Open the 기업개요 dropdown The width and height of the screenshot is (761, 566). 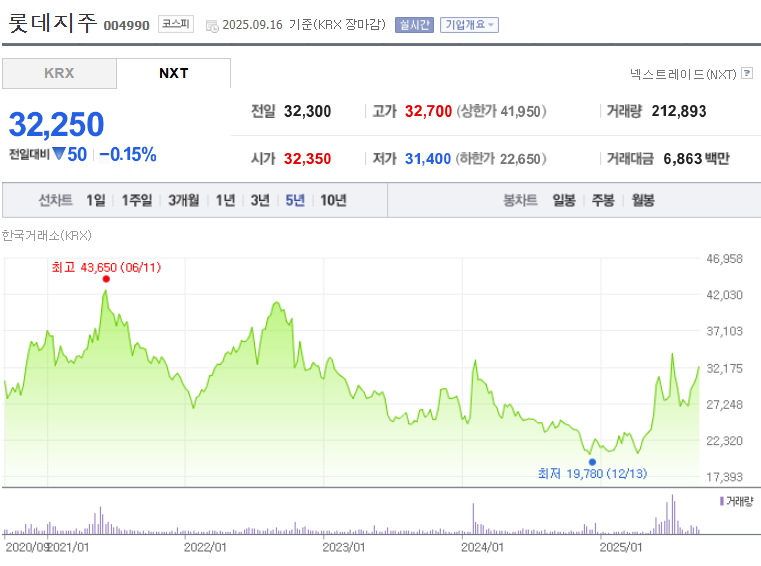pos(469,25)
